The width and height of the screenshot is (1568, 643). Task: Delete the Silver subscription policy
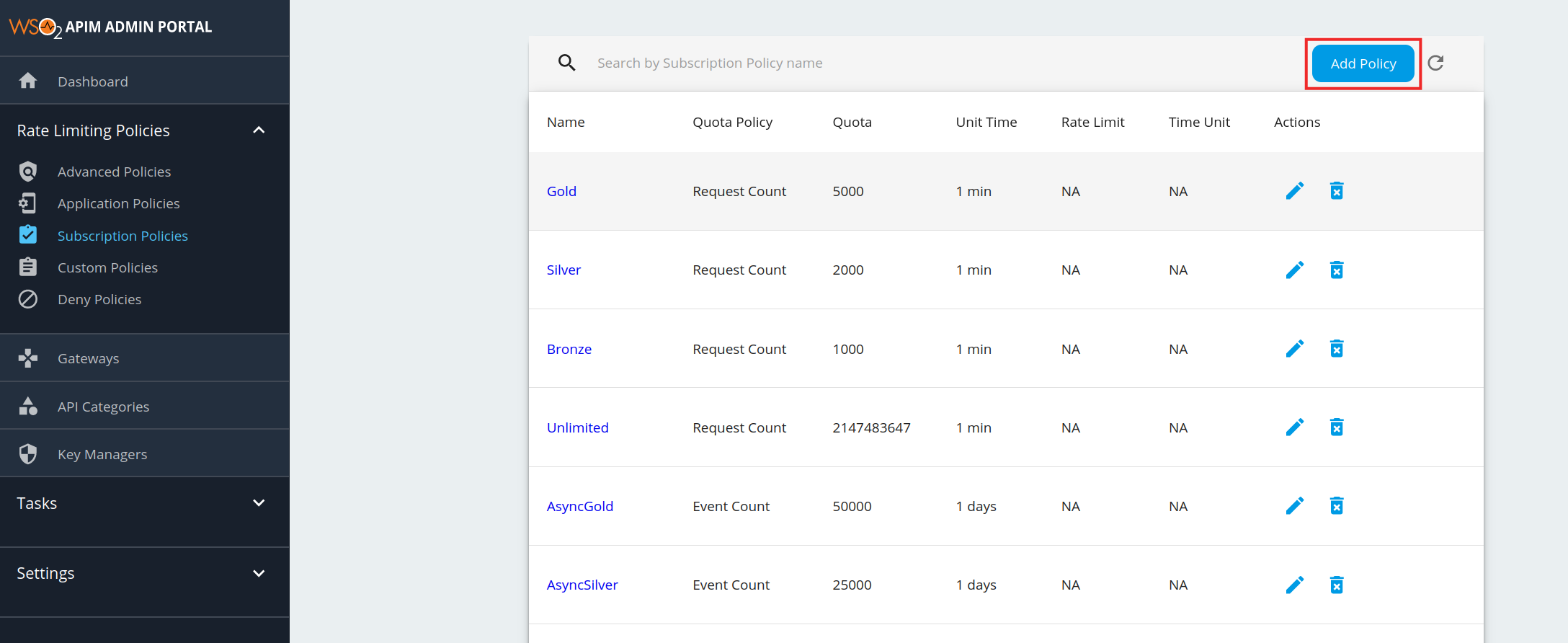click(x=1336, y=270)
